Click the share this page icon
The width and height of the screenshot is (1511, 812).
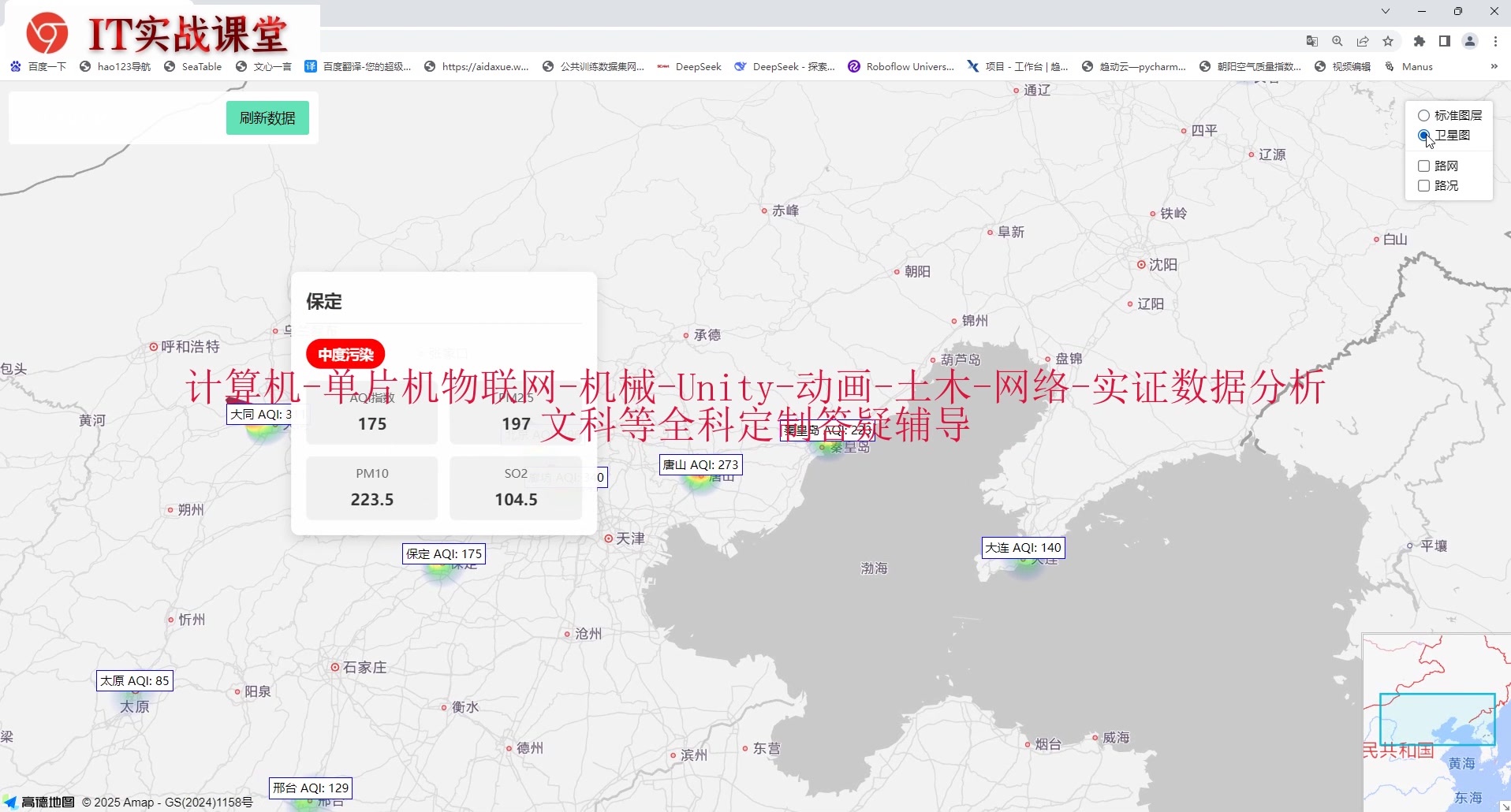[1363, 41]
